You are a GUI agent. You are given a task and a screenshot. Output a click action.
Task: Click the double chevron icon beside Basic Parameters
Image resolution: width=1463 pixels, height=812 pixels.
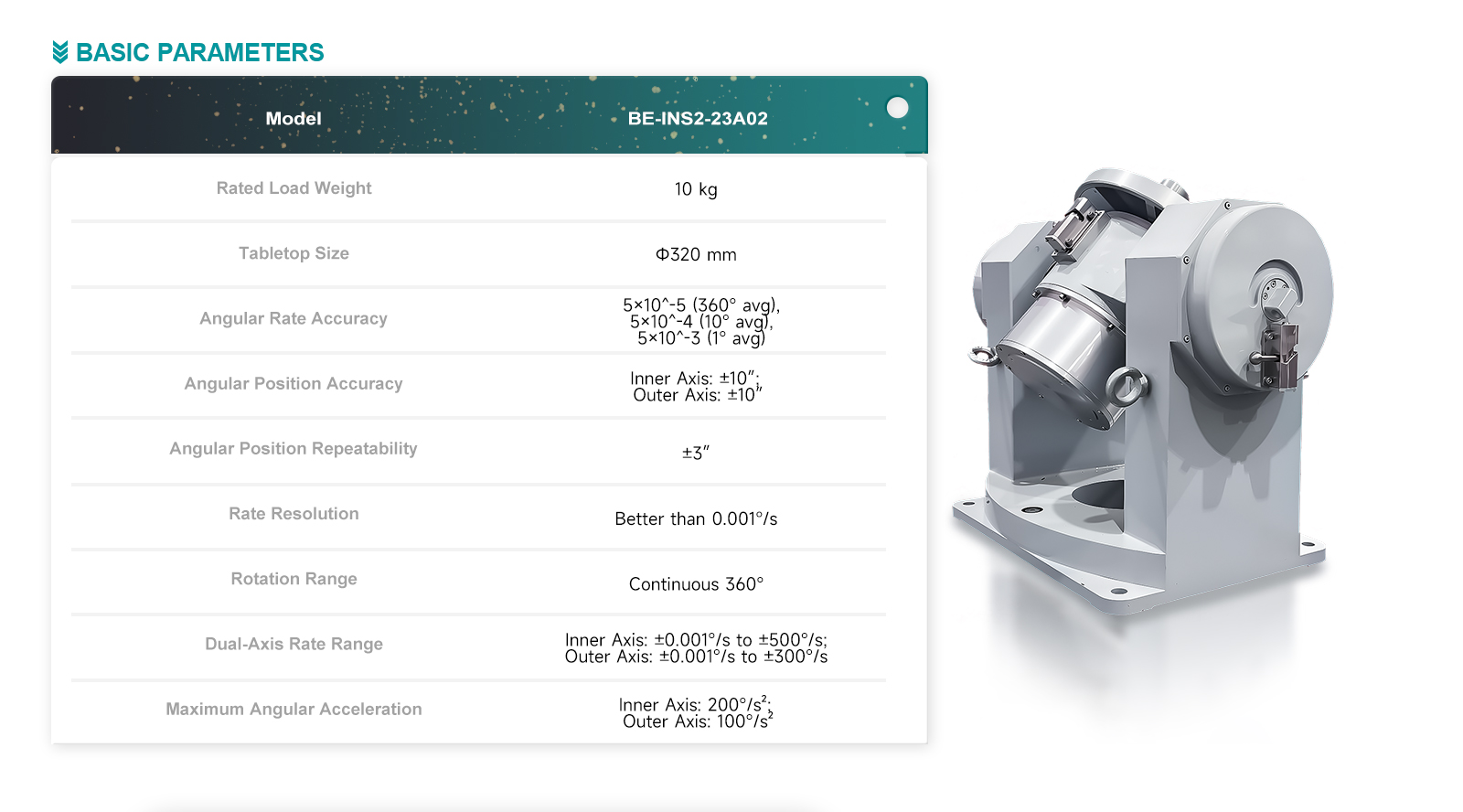[x=60, y=52]
